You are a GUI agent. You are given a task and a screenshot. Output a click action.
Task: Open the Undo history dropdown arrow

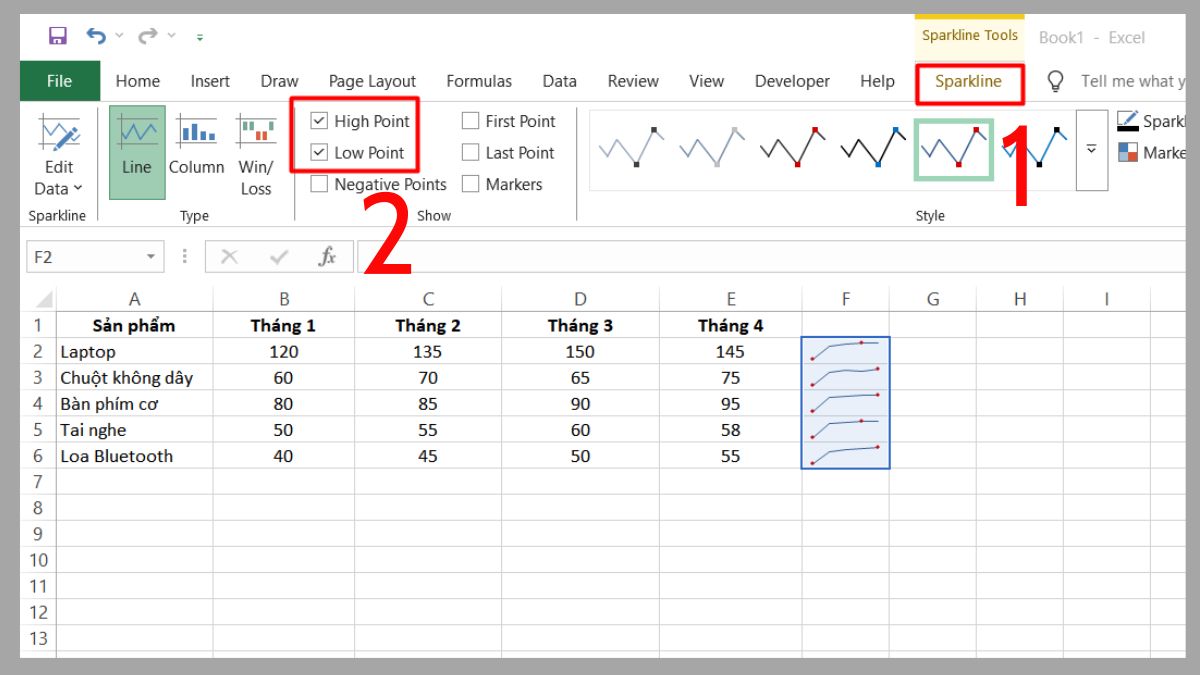click(119, 36)
